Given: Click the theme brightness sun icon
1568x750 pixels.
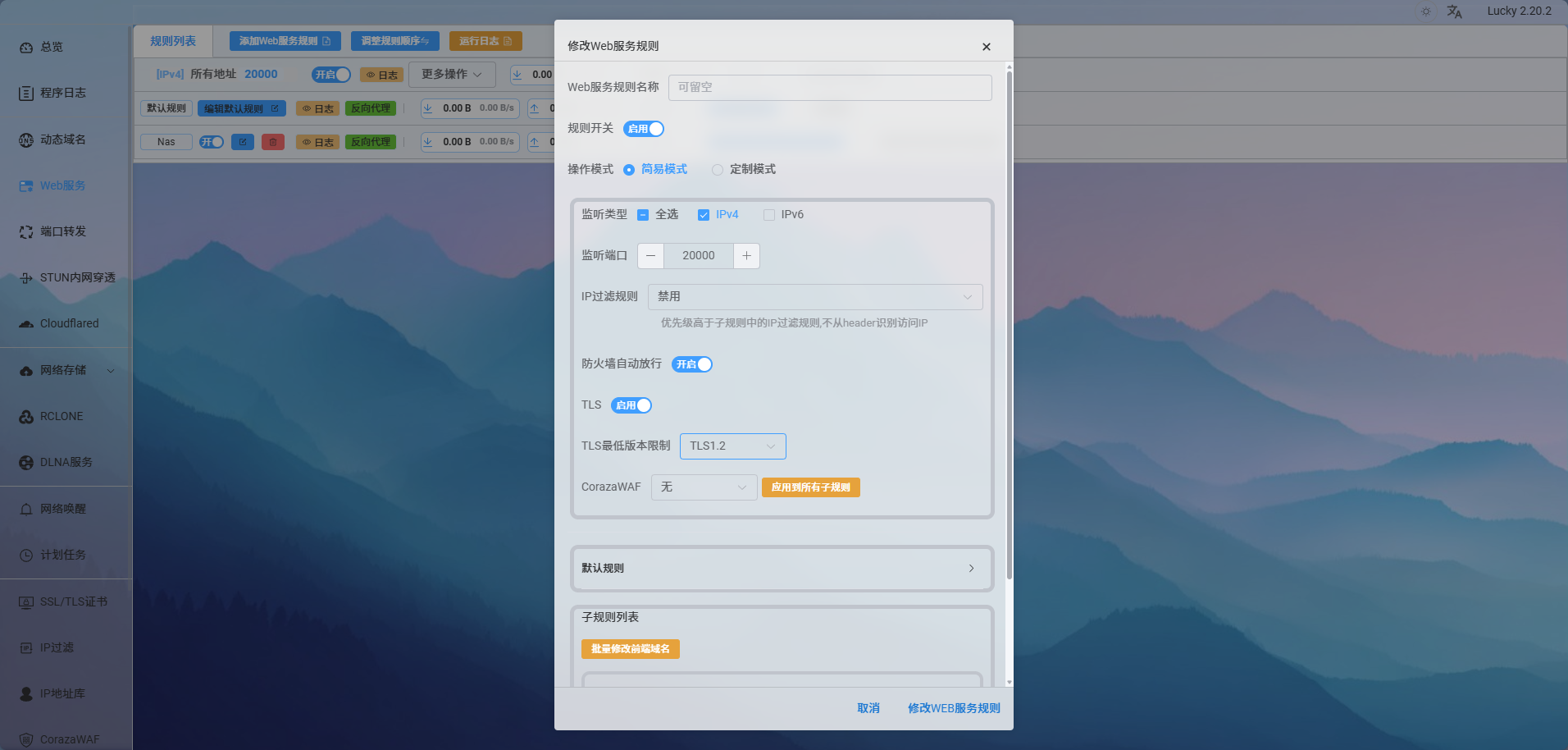Looking at the screenshot, I should [1426, 11].
